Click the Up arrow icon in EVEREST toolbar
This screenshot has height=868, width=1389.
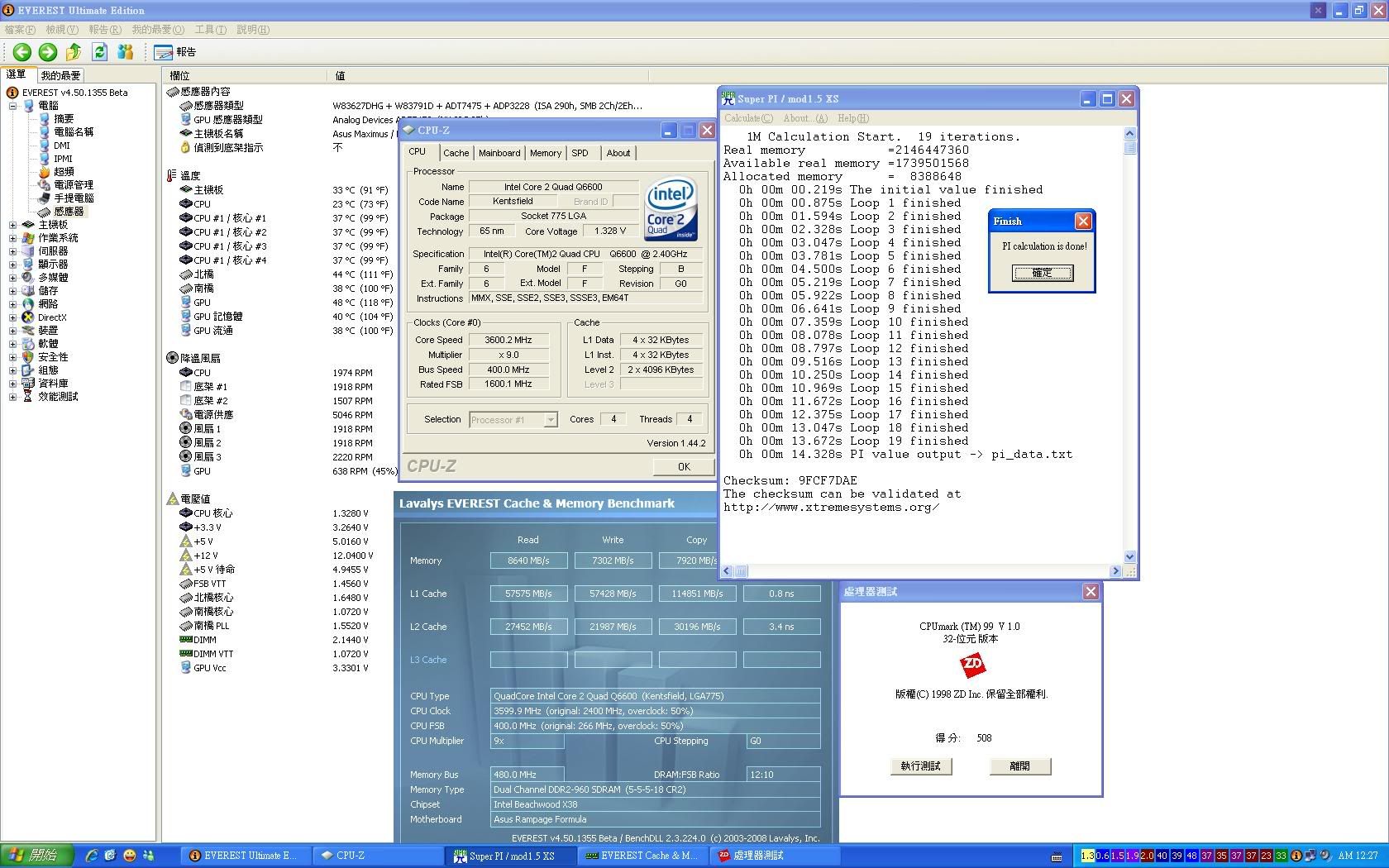(74, 52)
